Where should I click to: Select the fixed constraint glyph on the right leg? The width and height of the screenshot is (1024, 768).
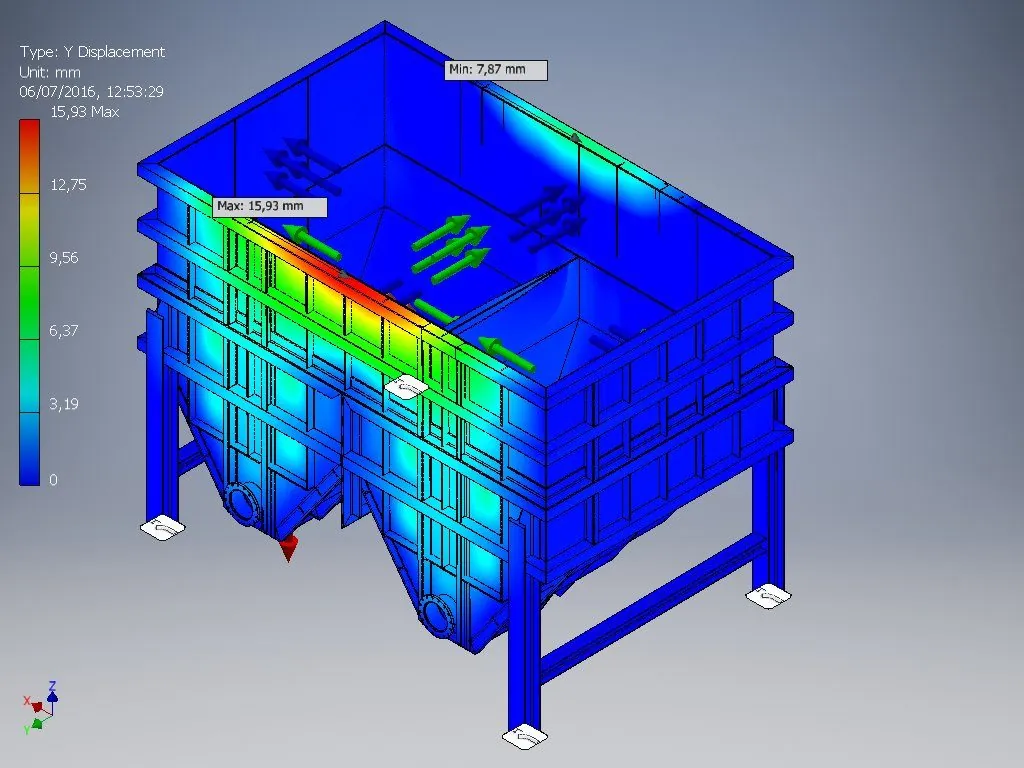pyautogui.click(x=768, y=596)
